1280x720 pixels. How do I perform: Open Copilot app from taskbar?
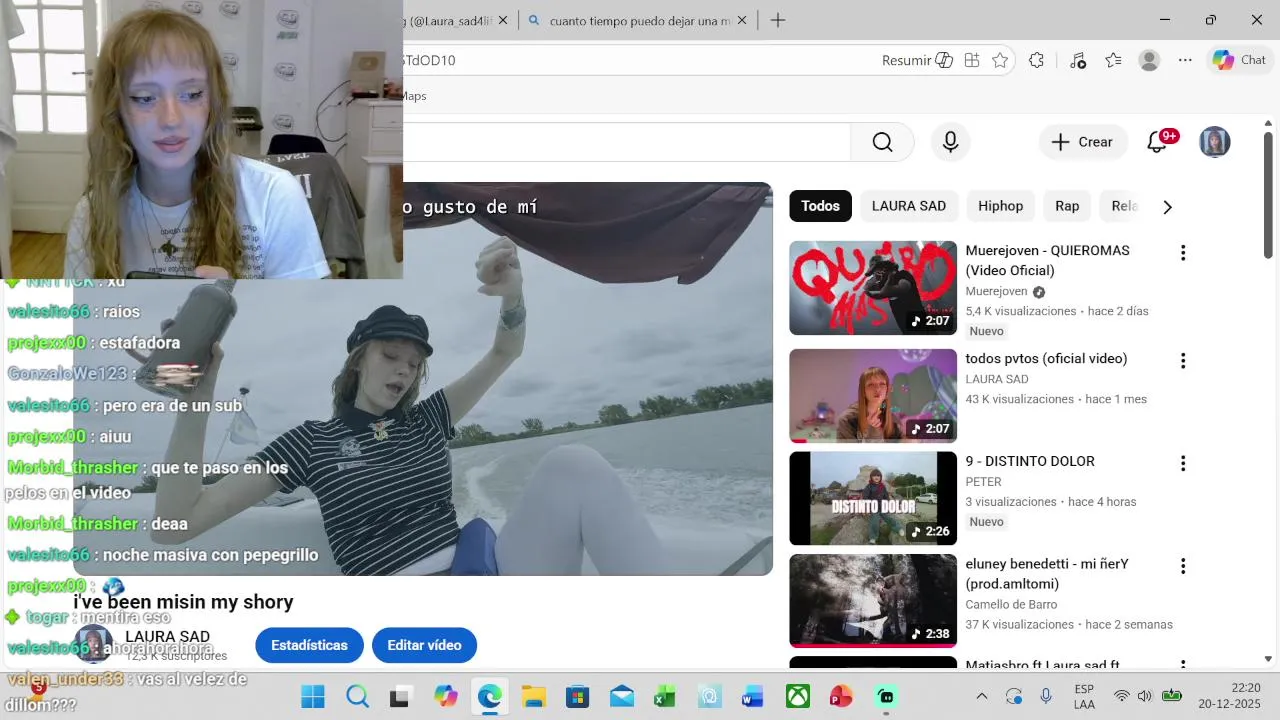tap(445, 696)
